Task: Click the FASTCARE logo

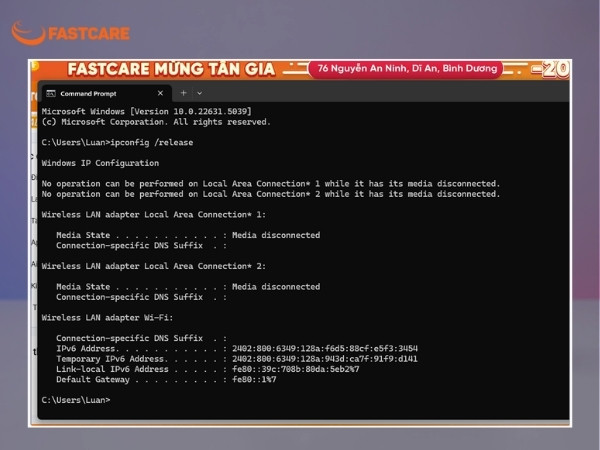Action: coord(71,33)
